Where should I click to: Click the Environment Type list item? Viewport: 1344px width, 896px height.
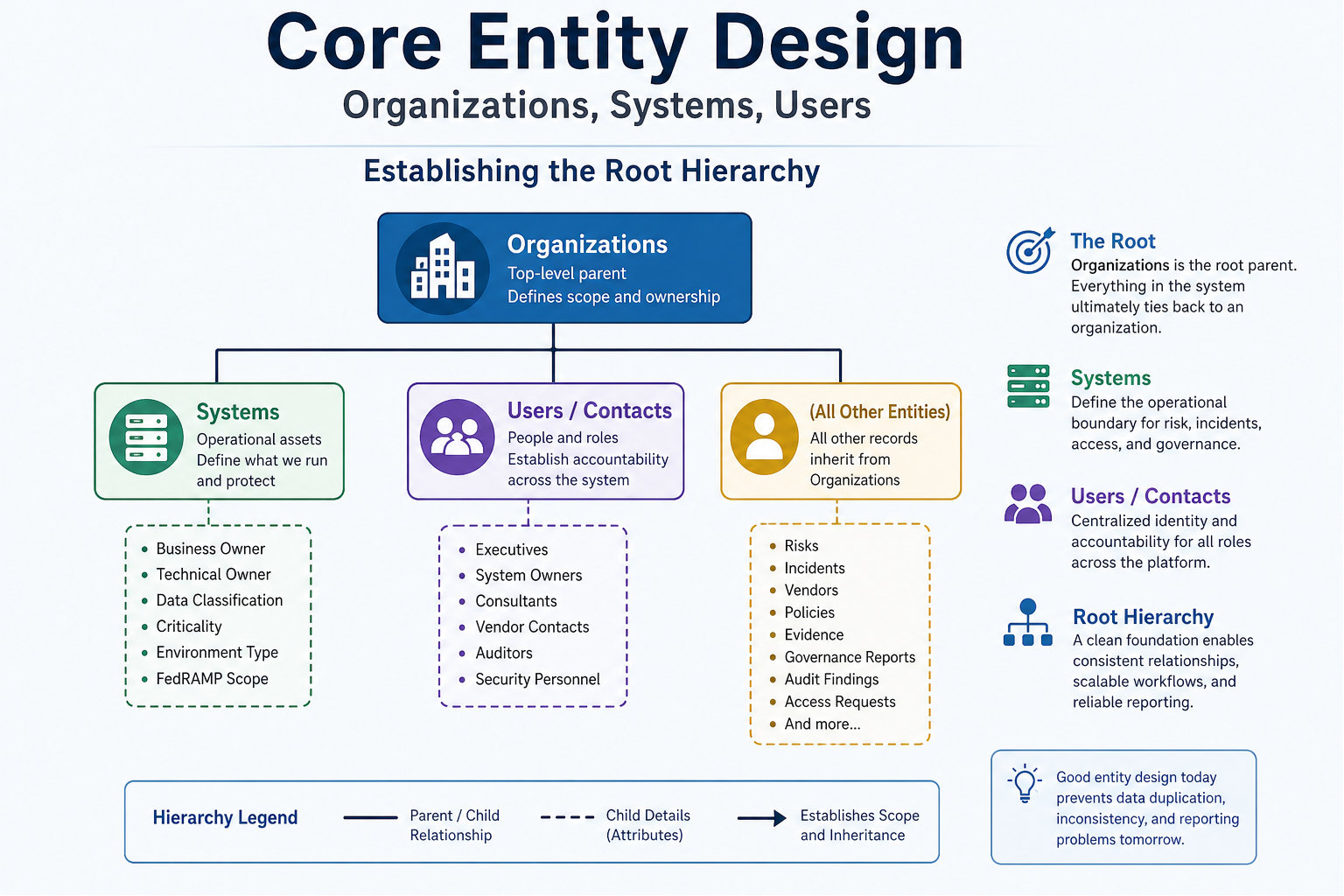tap(217, 653)
